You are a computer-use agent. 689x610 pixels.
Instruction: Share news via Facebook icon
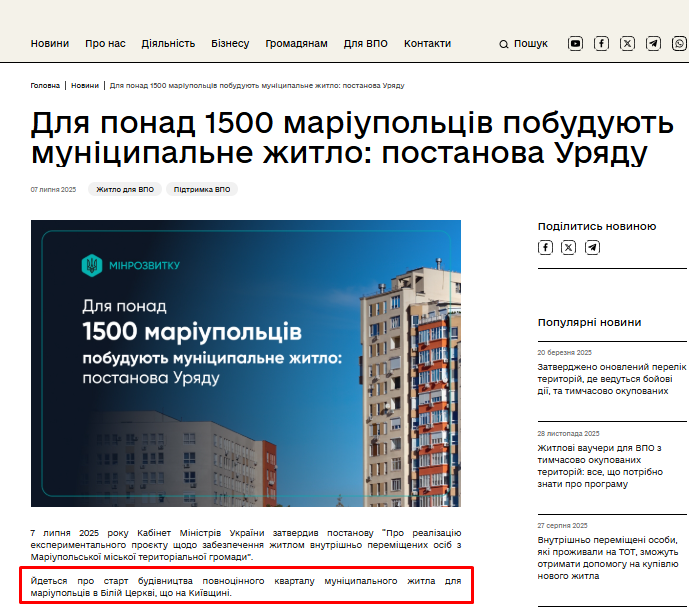[x=545, y=247]
